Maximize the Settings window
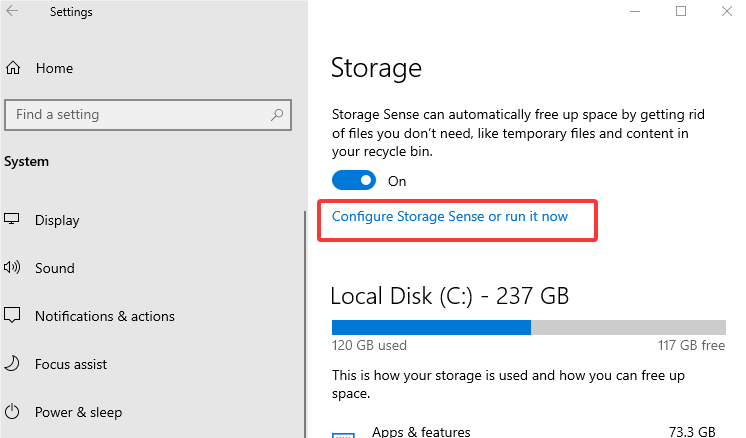 pos(681,11)
